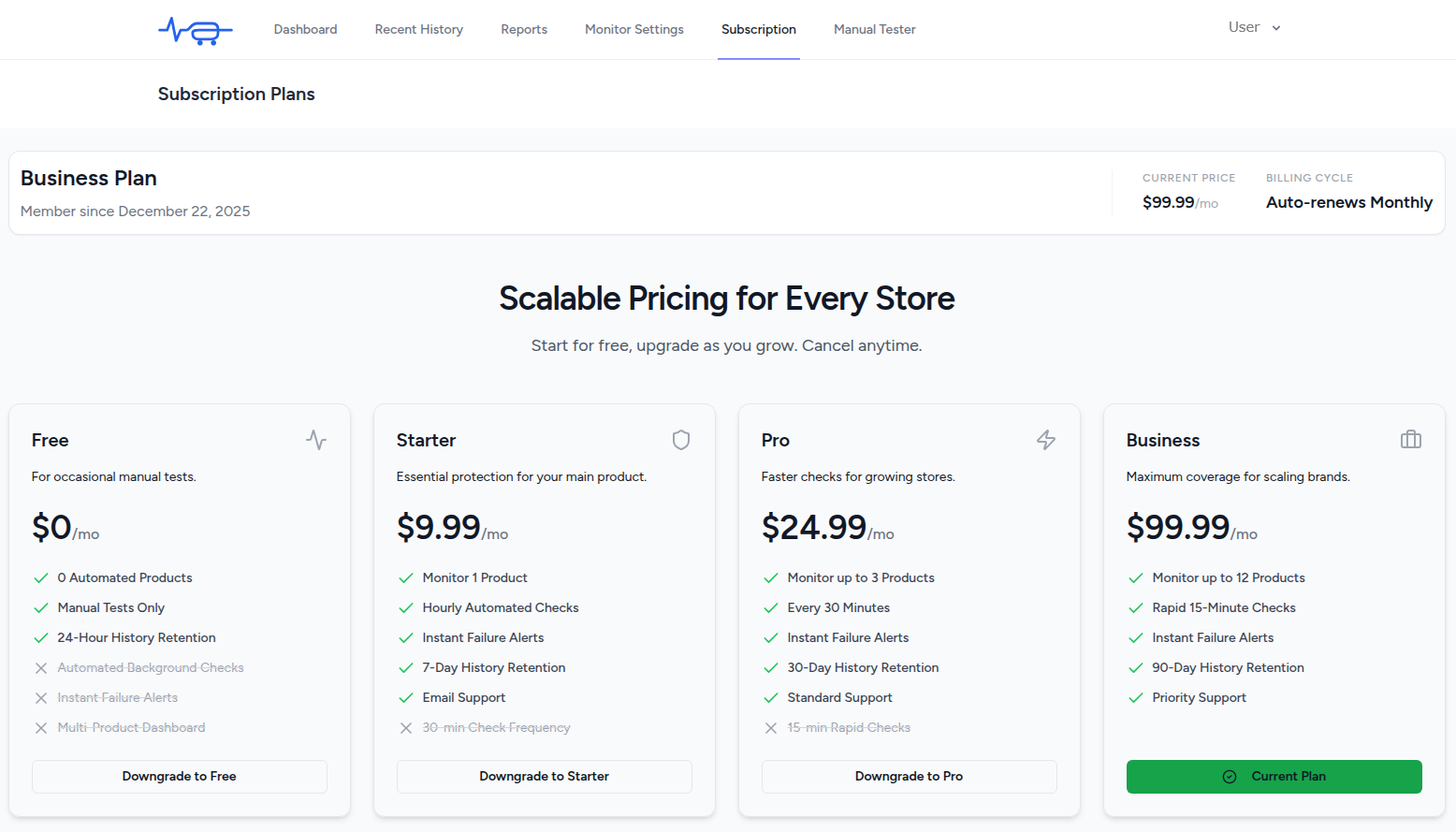
Task: Click the shopping cart pulse logo
Action: (196, 30)
